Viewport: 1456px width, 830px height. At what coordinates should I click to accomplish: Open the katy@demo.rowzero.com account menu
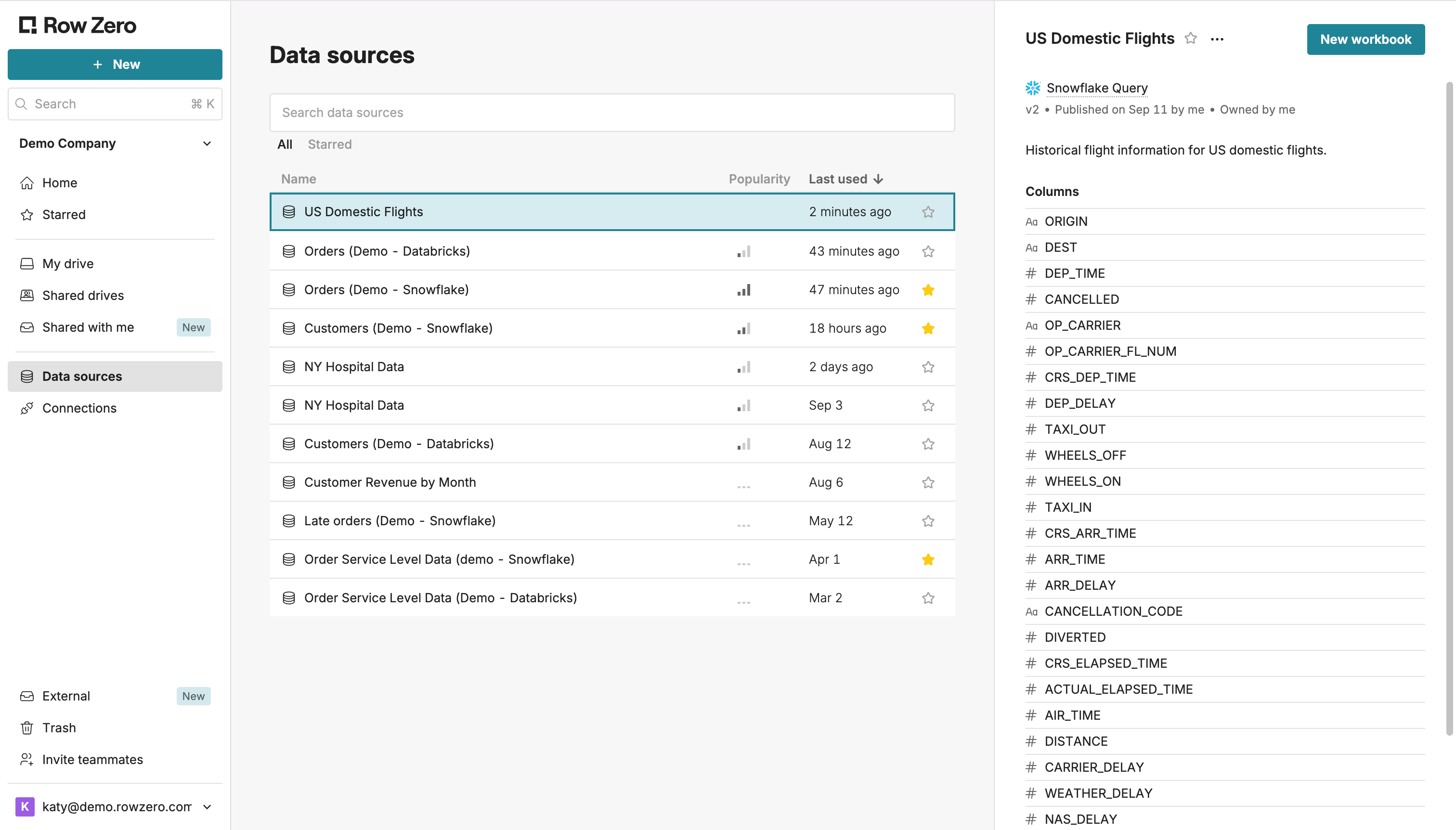(115, 806)
